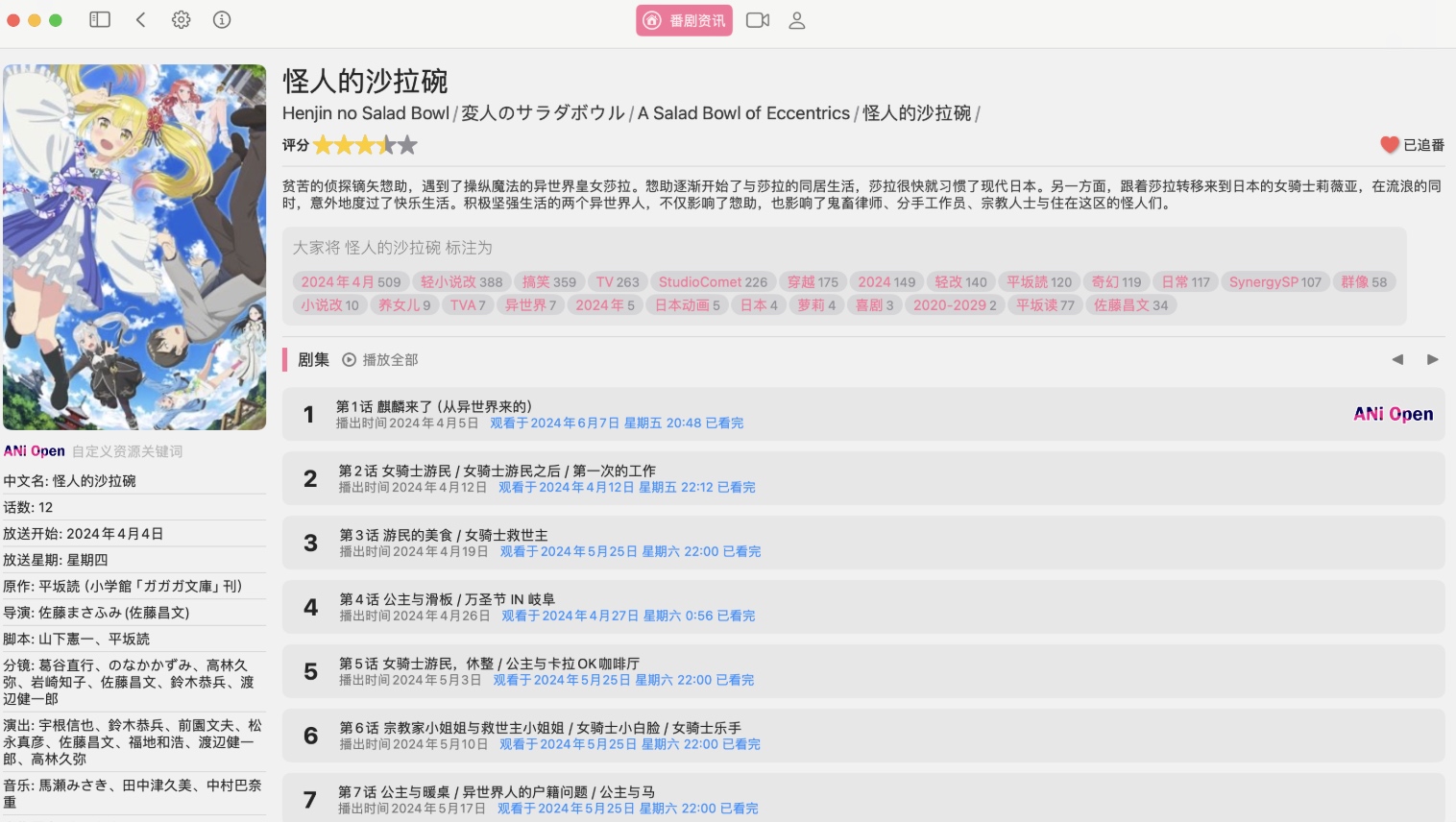Select the 番剧资讯 tab
This screenshot has height=822, width=1456.
pyautogui.click(x=684, y=20)
